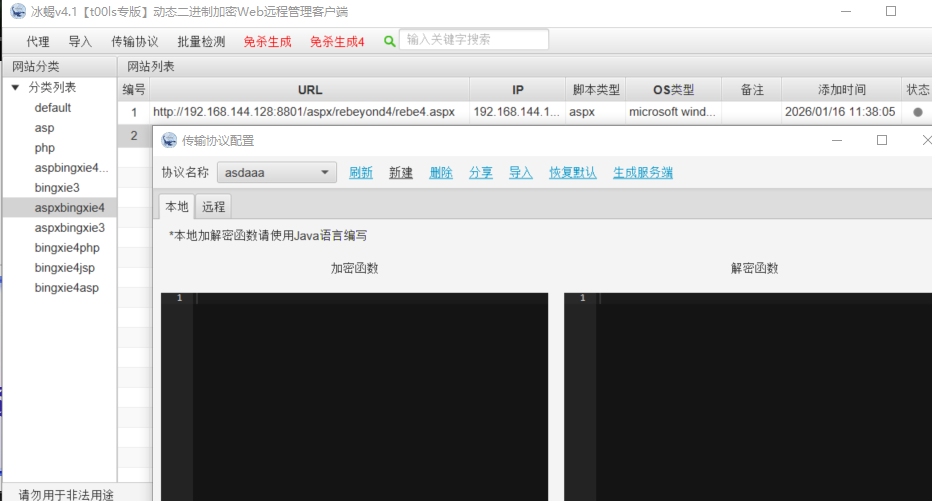Click inside the 加密函数 code editor
Screen dimensions: 932x501
370,390
